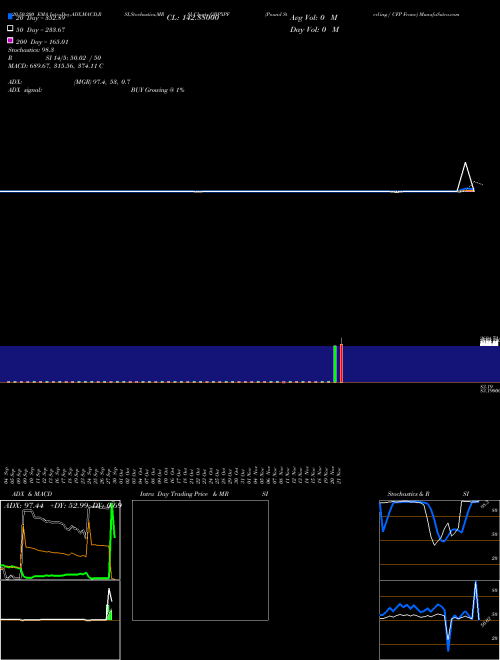Click the Stochastics & R SI title
The width and height of the screenshot is (500, 660).
click(428, 494)
